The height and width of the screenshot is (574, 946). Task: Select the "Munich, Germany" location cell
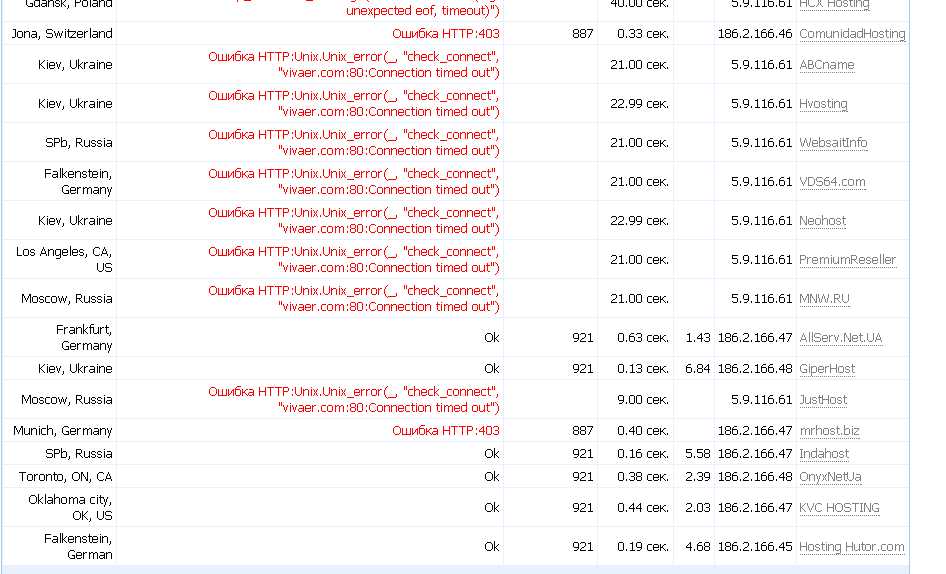tap(63, 431)
